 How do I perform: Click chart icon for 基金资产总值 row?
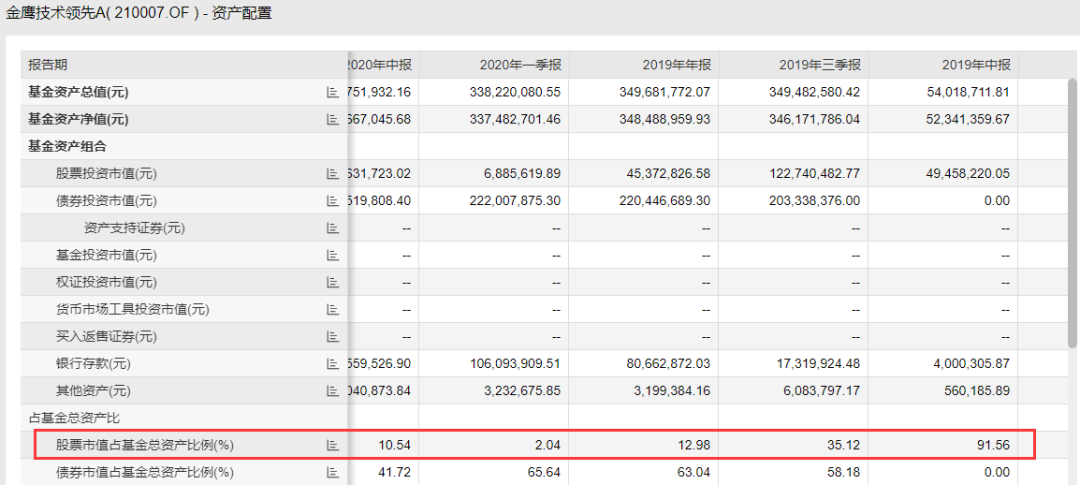(x=333, y=92)
